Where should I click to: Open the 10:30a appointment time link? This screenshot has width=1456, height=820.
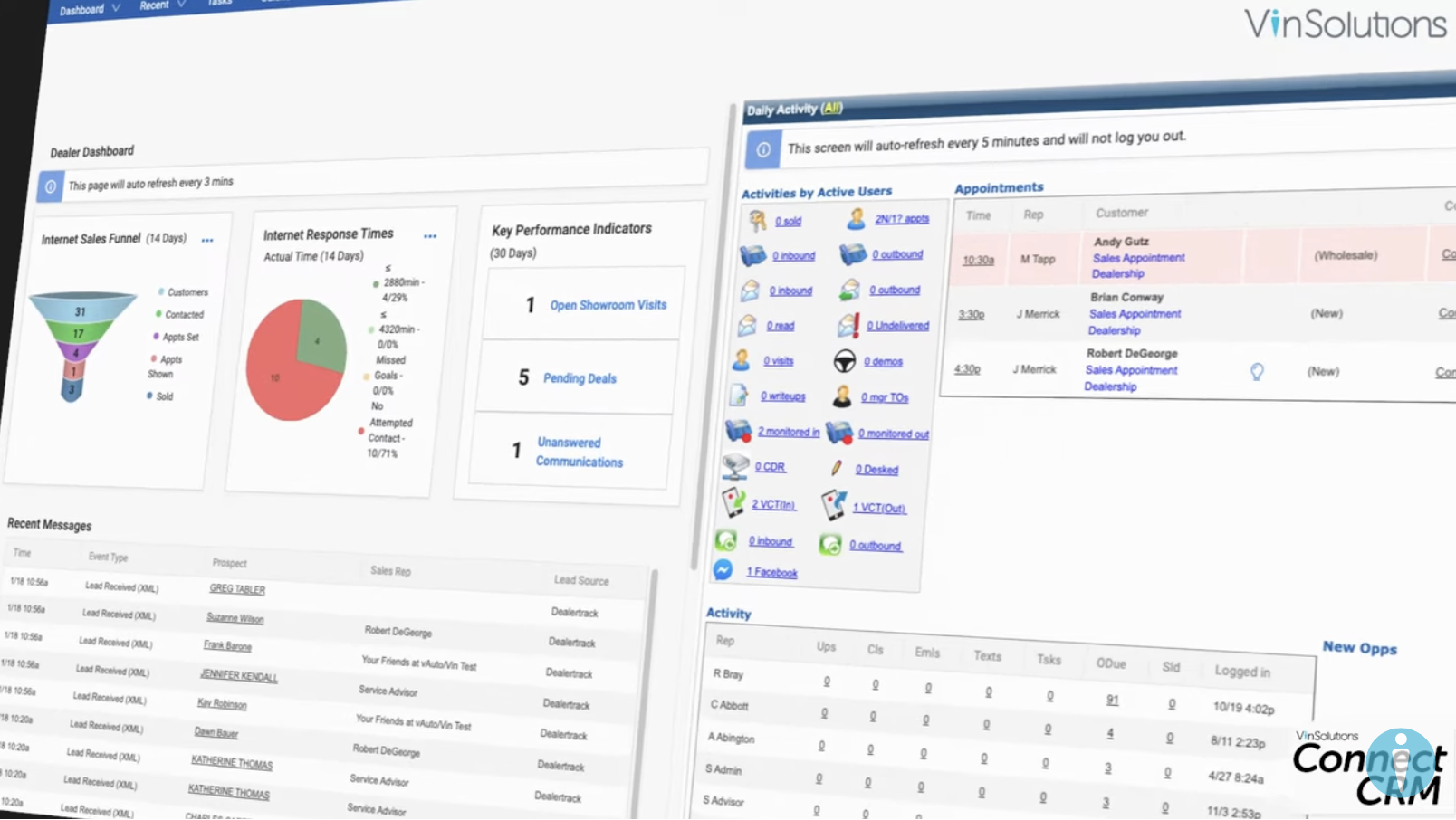(978, 260)
